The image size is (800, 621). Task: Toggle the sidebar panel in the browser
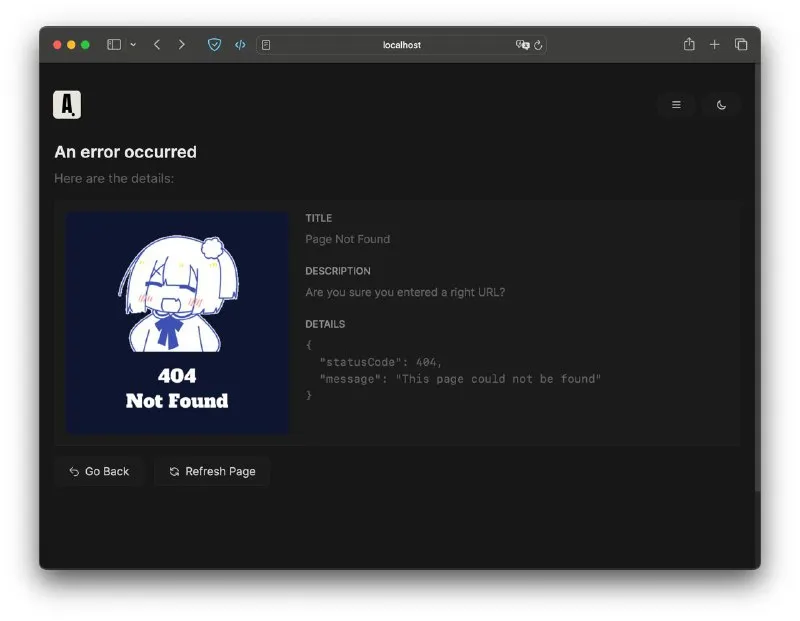(113, 44)
